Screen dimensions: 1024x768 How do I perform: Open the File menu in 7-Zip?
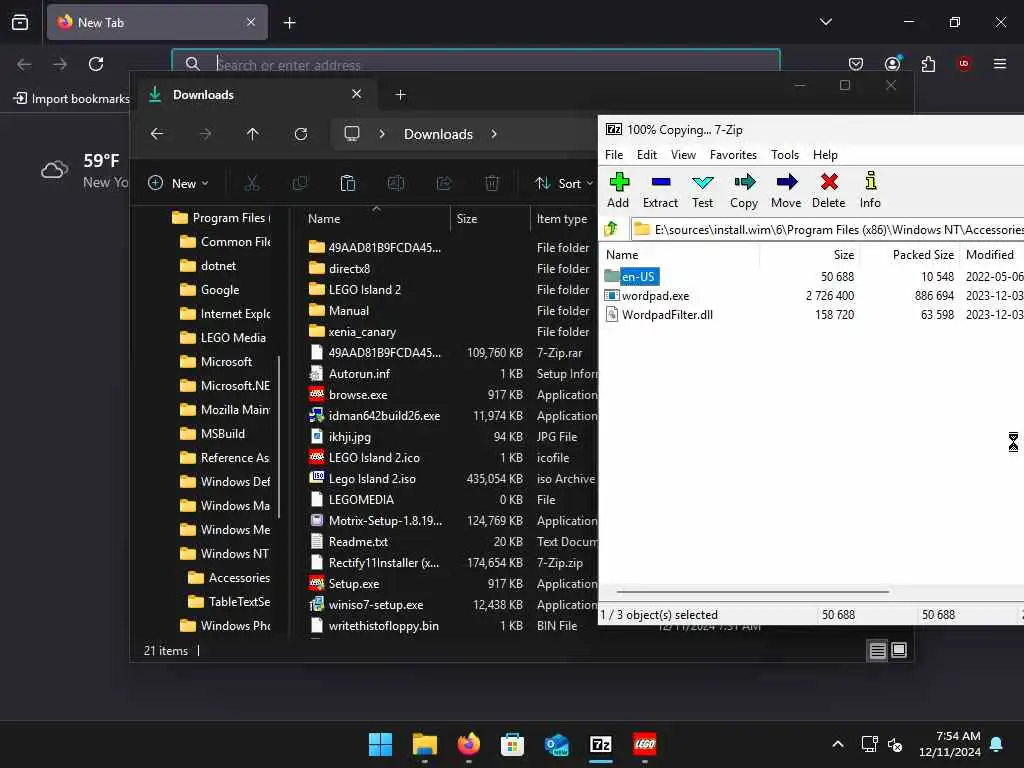coord(614,155)
